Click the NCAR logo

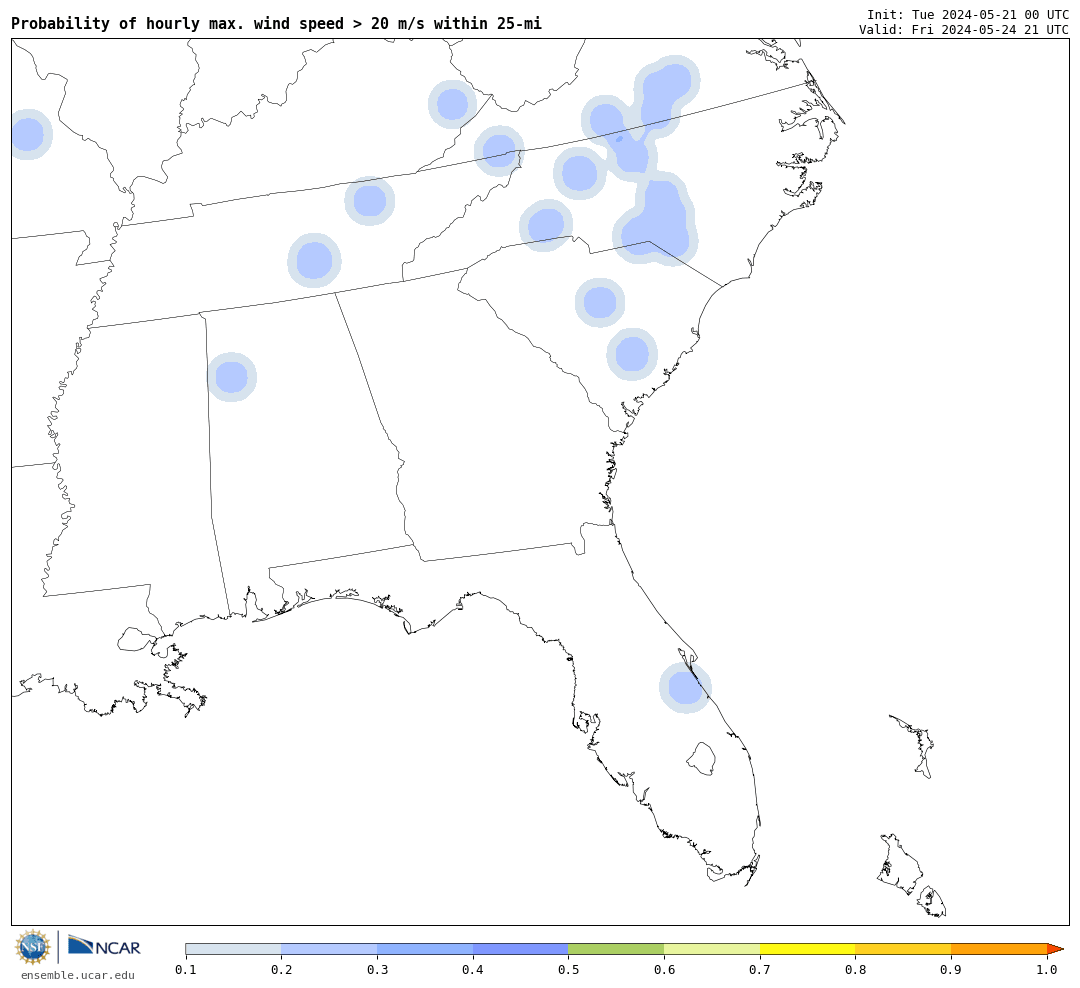(x=105, y=946)
